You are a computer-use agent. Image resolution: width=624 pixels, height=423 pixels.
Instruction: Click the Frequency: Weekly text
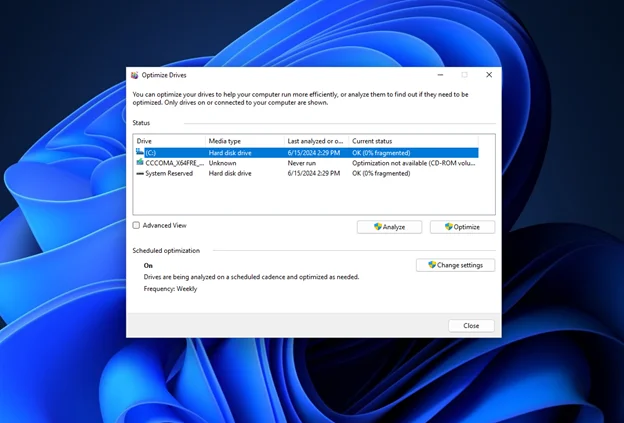pos(170,289)
